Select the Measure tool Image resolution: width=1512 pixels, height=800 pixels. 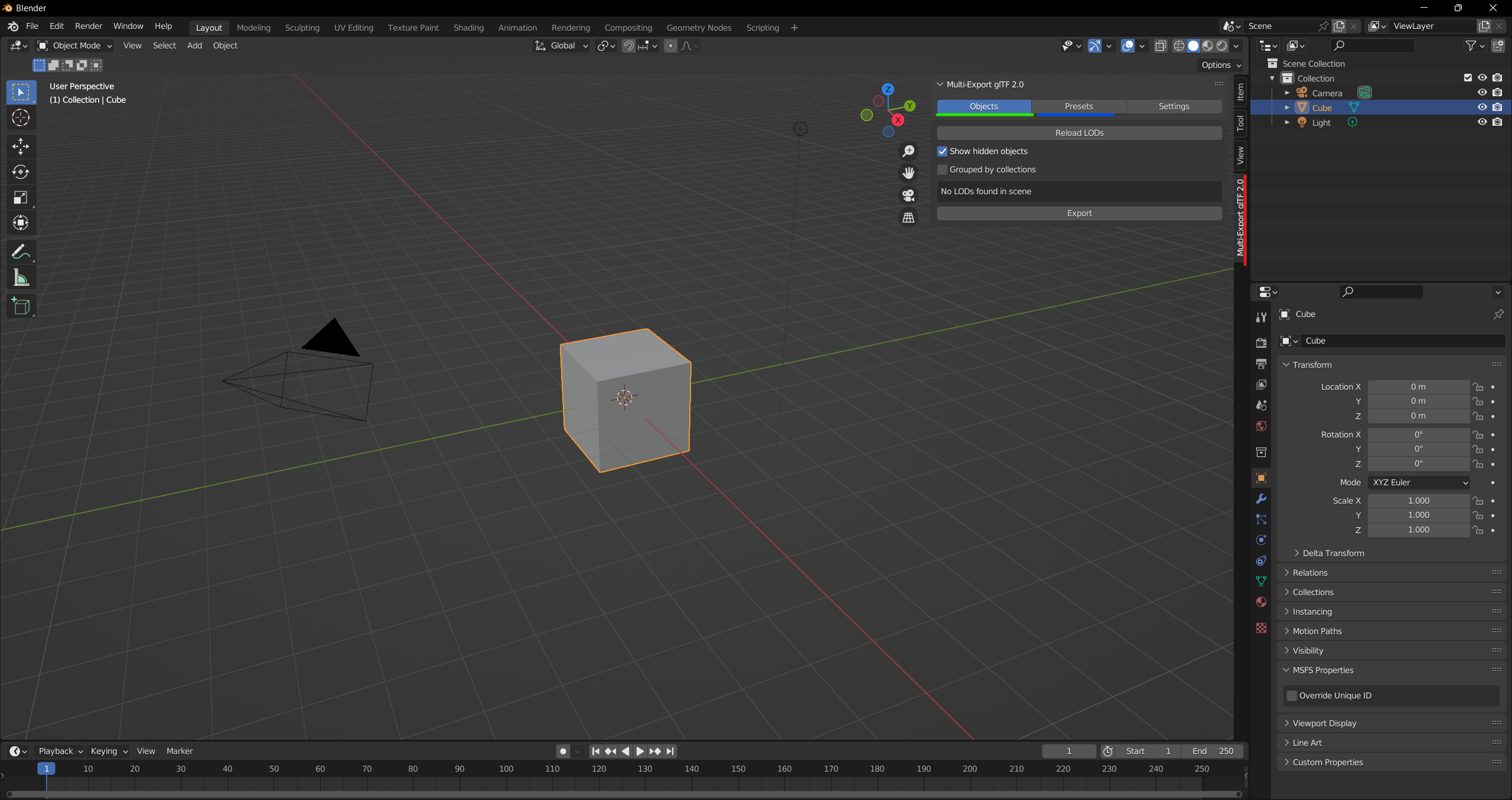pyautogui.click(x=21, y=277)
